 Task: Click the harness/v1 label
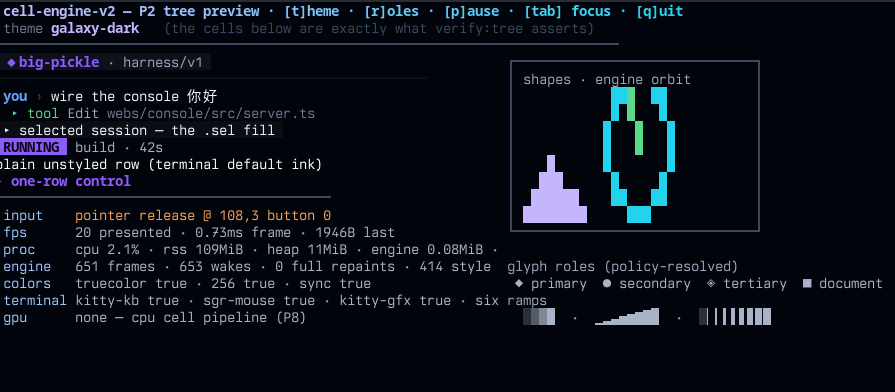tap(163, 62)
